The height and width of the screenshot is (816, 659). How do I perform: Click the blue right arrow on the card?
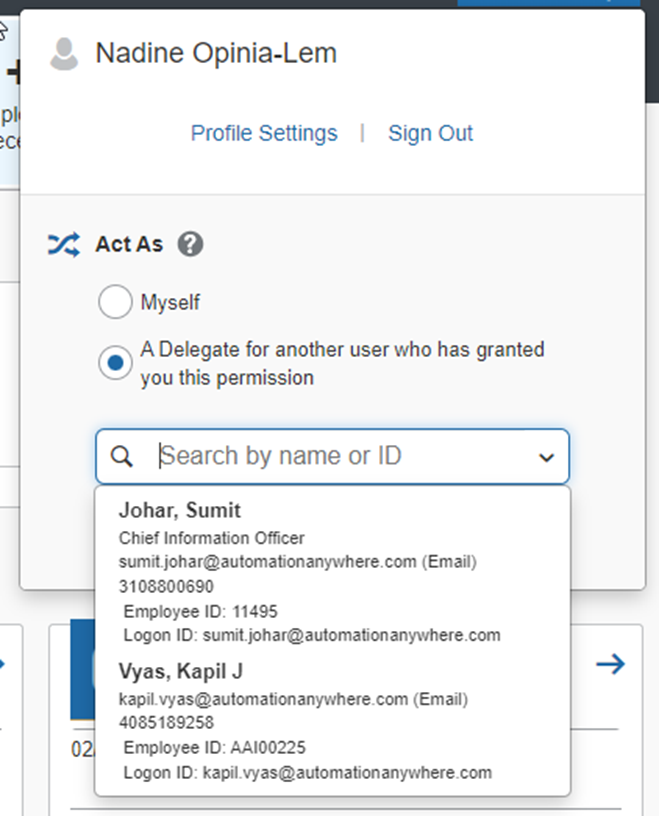611,664
